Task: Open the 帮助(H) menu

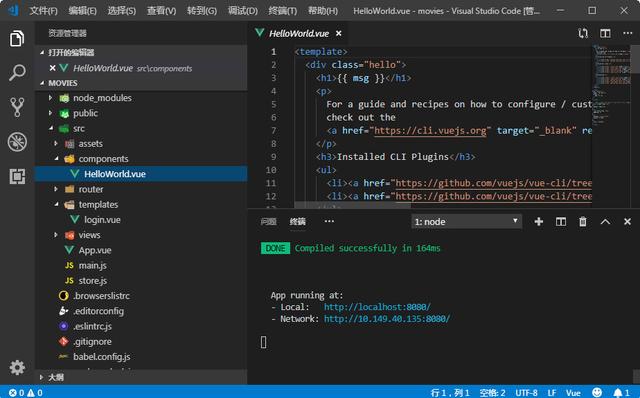Action: [322, 11]
